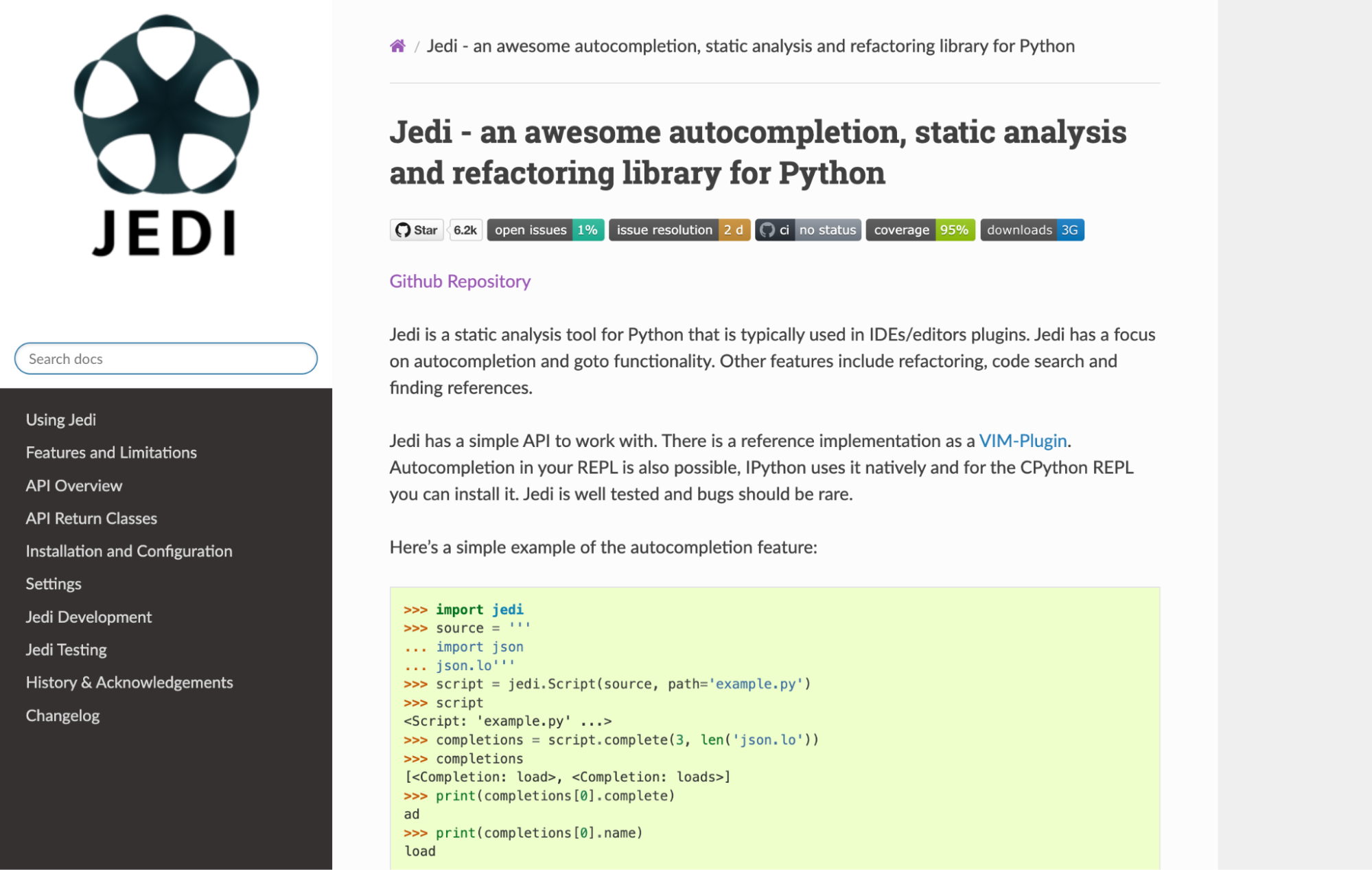Open Jedi Development page
The width and height of the screenshot is (1372, 870).
89,617
